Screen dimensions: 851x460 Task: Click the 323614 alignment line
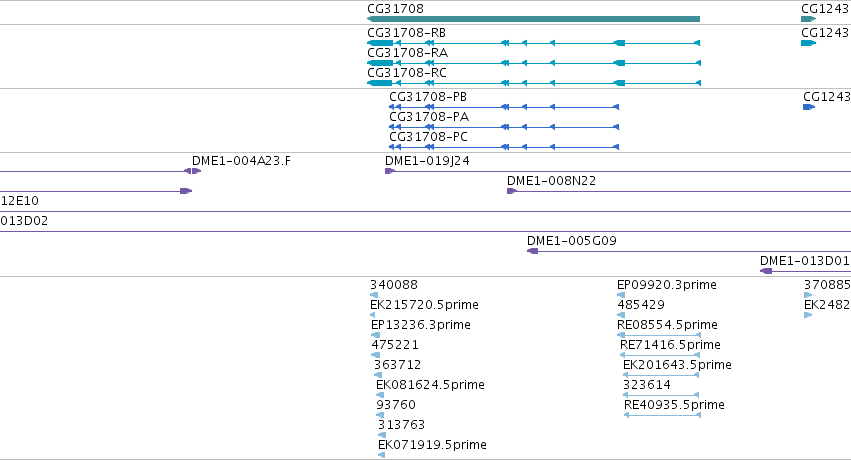(661, 395)
